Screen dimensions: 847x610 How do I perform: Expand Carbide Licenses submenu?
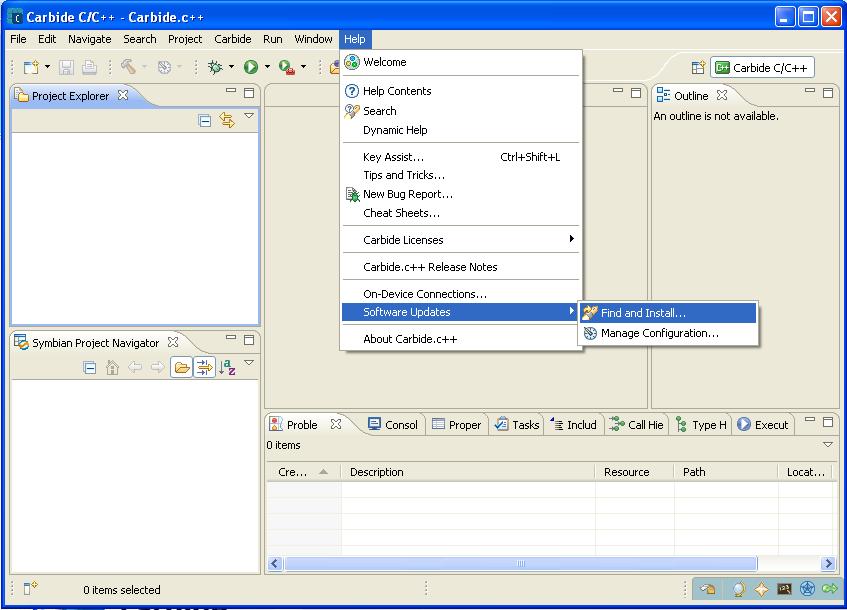(460, 239)
